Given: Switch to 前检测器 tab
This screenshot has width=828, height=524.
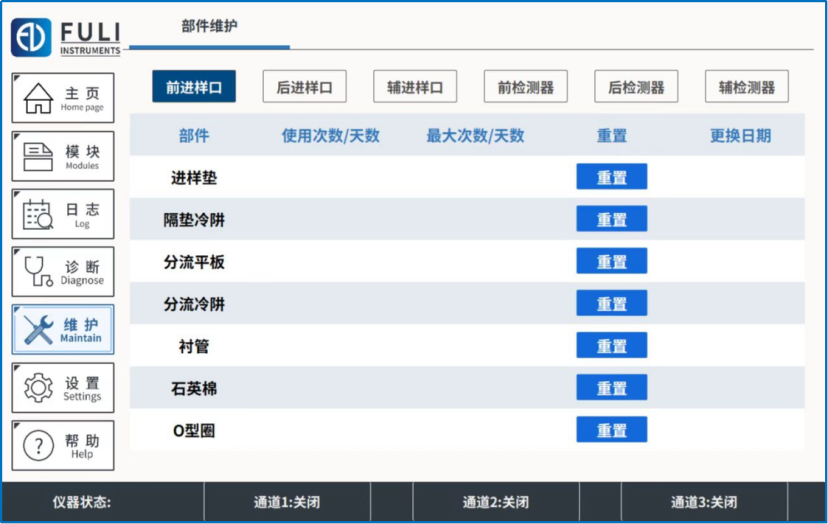Looking at the screenshot, I should 525,87.
